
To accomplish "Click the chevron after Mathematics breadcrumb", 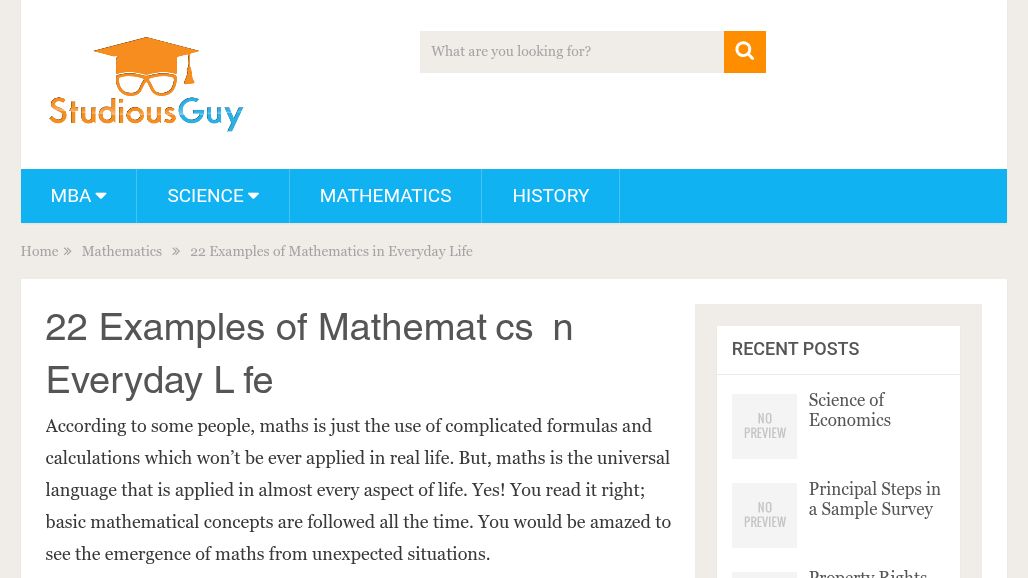I will (x=176, y=252).
